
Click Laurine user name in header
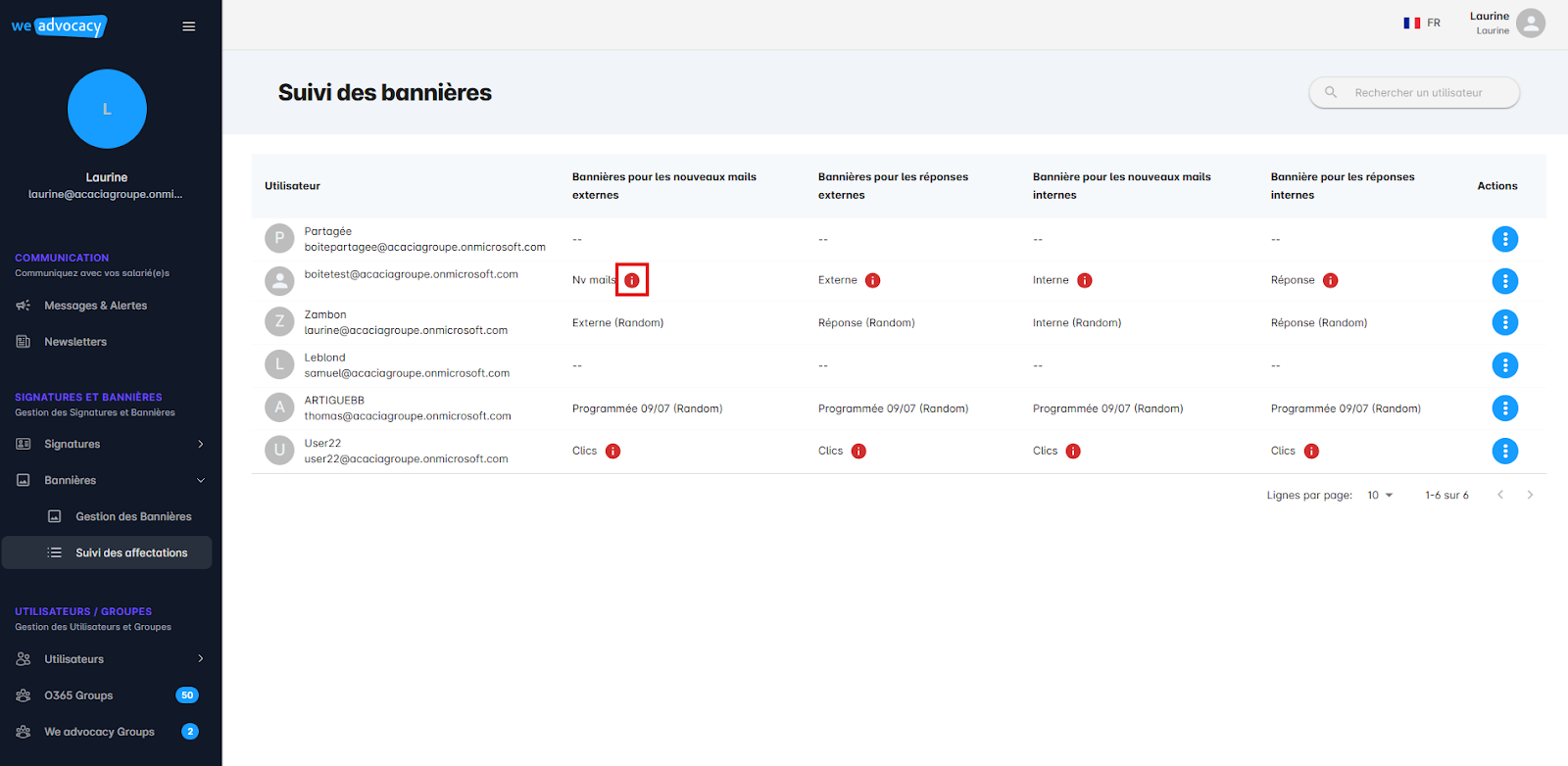(1490, 16)
